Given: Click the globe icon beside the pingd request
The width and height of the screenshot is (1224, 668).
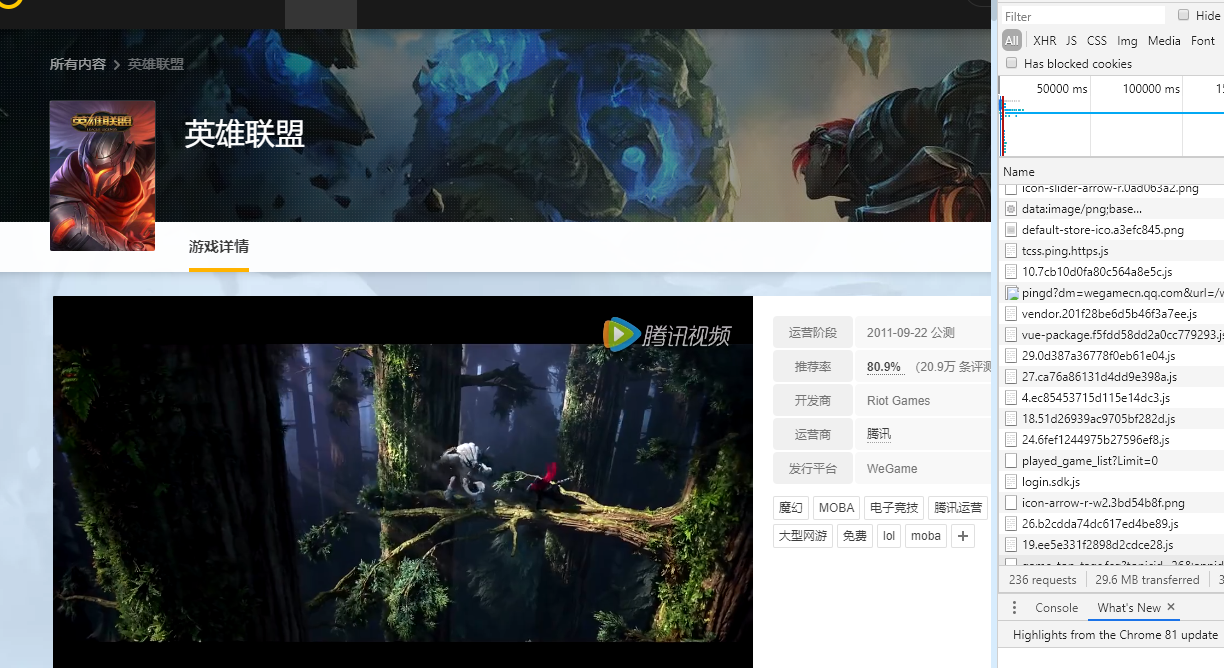Looking at the screenshot, I should tap(1010, 293).
